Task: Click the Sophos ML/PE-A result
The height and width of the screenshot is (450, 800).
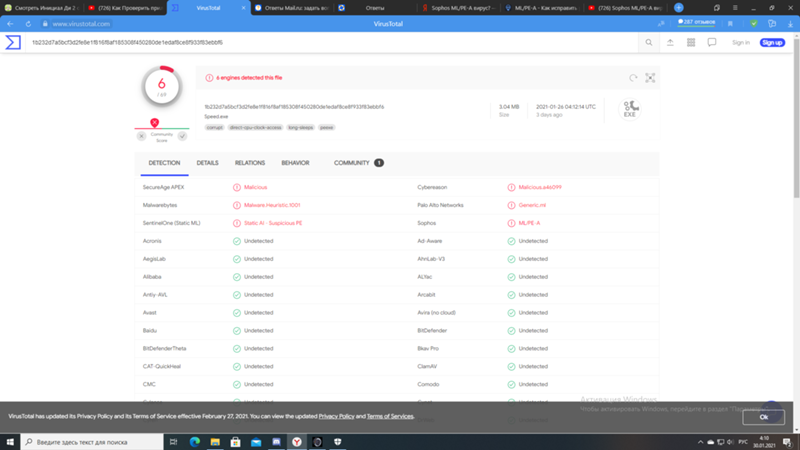Action: [x=529, y=223]
